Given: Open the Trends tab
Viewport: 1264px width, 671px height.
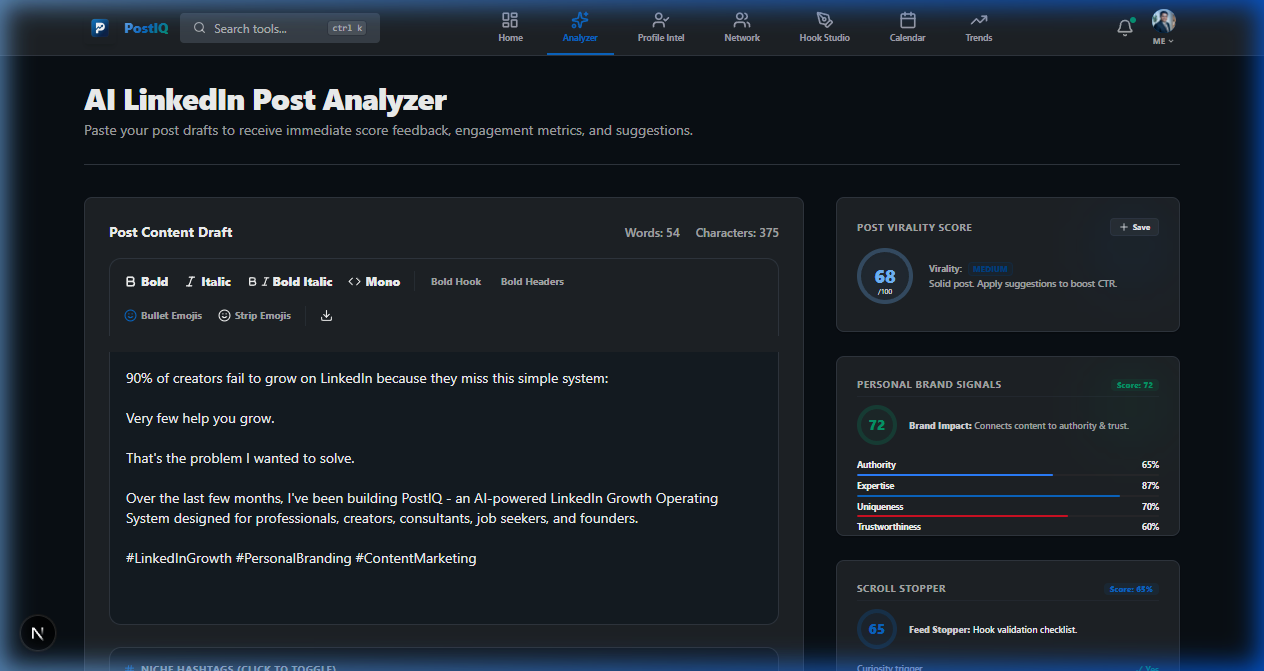Looking at the screenshot, I should (979, 28).
